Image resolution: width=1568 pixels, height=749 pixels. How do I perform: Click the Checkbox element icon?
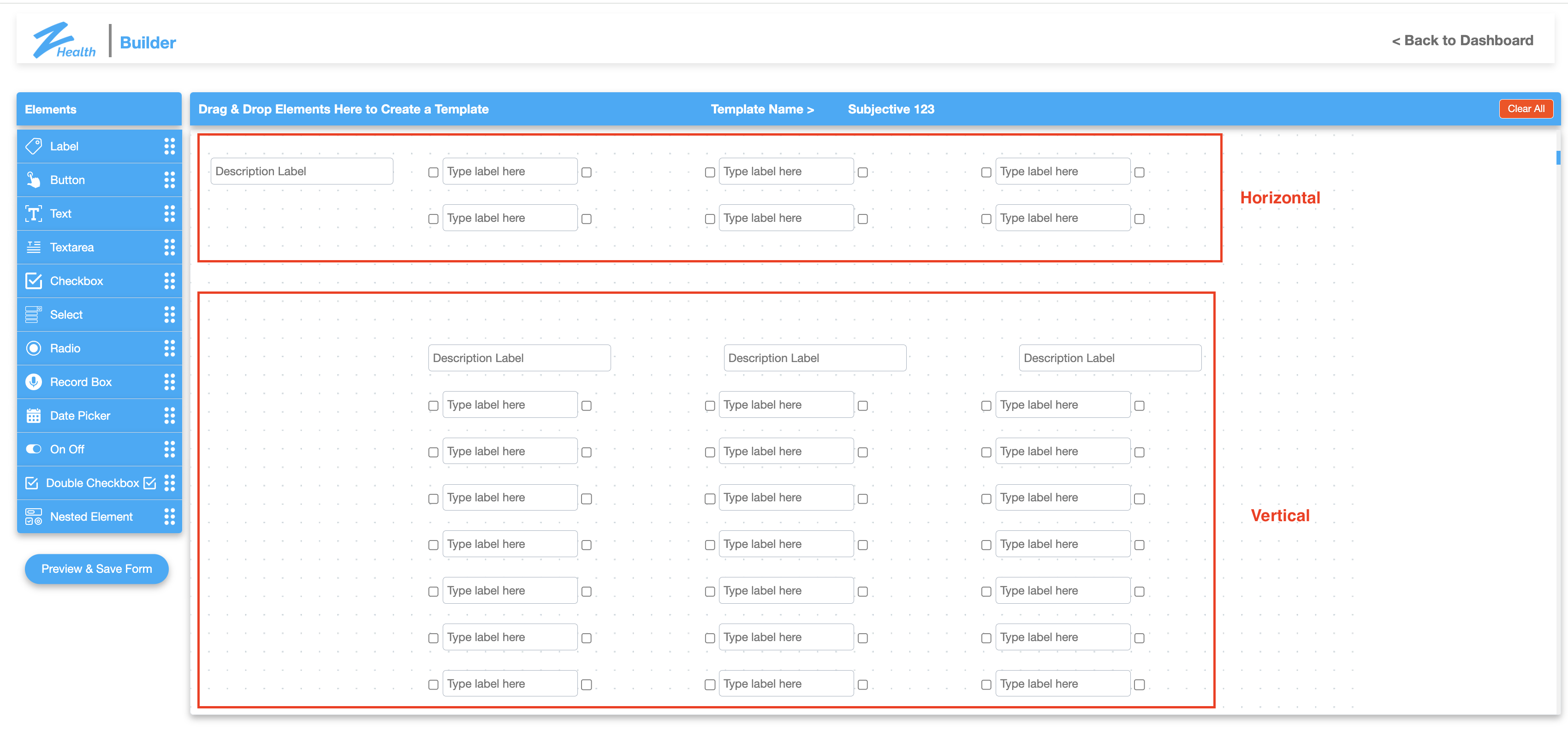tap(34, 281)
